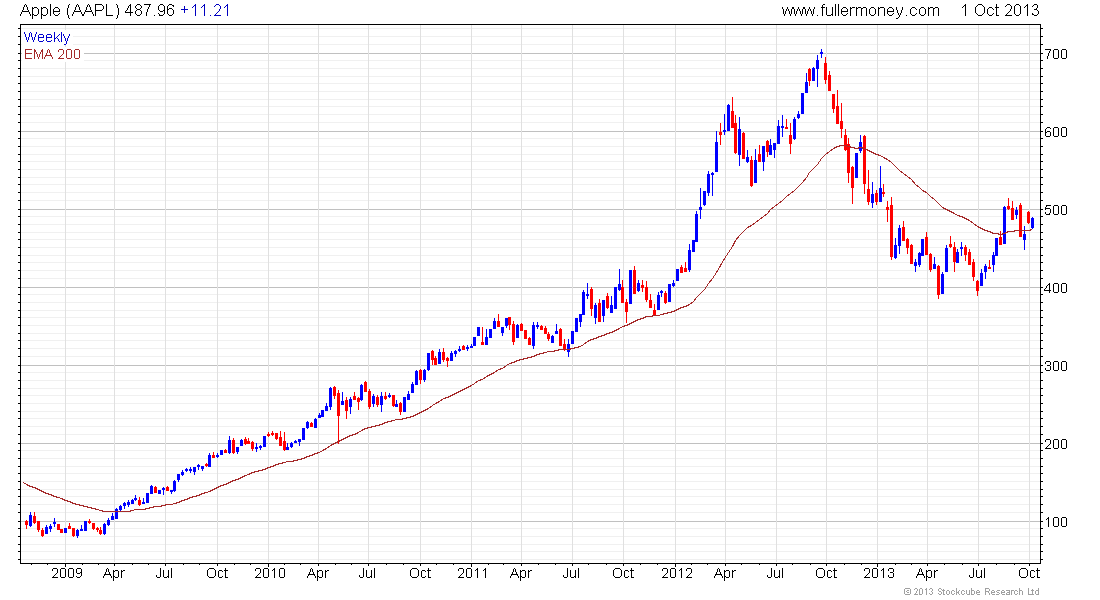Click the Oct label before 2013
The width and height of the screenshot is (1100, 600).
pos(826,573)
